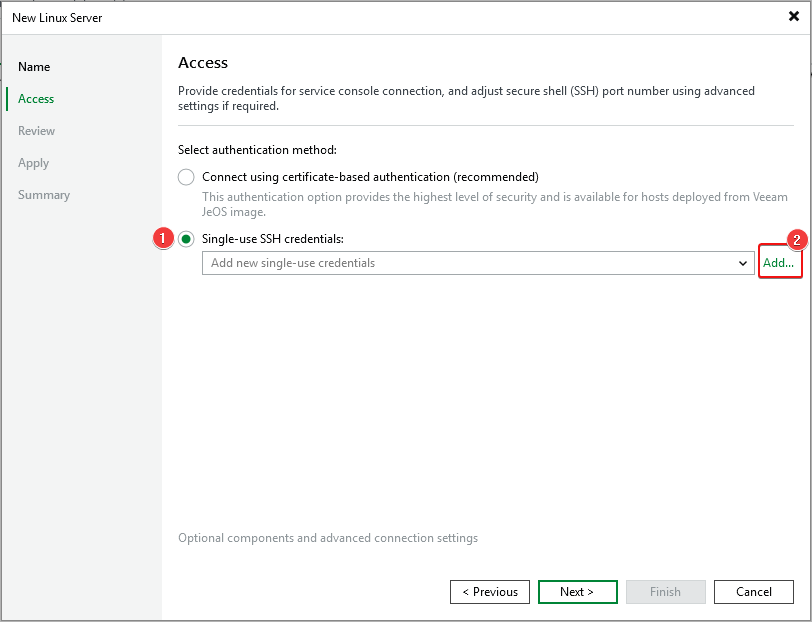Screen dimensions: 812x622
Task: Switch to the Summary step in sidebar
Action: (x=44, y=195)
